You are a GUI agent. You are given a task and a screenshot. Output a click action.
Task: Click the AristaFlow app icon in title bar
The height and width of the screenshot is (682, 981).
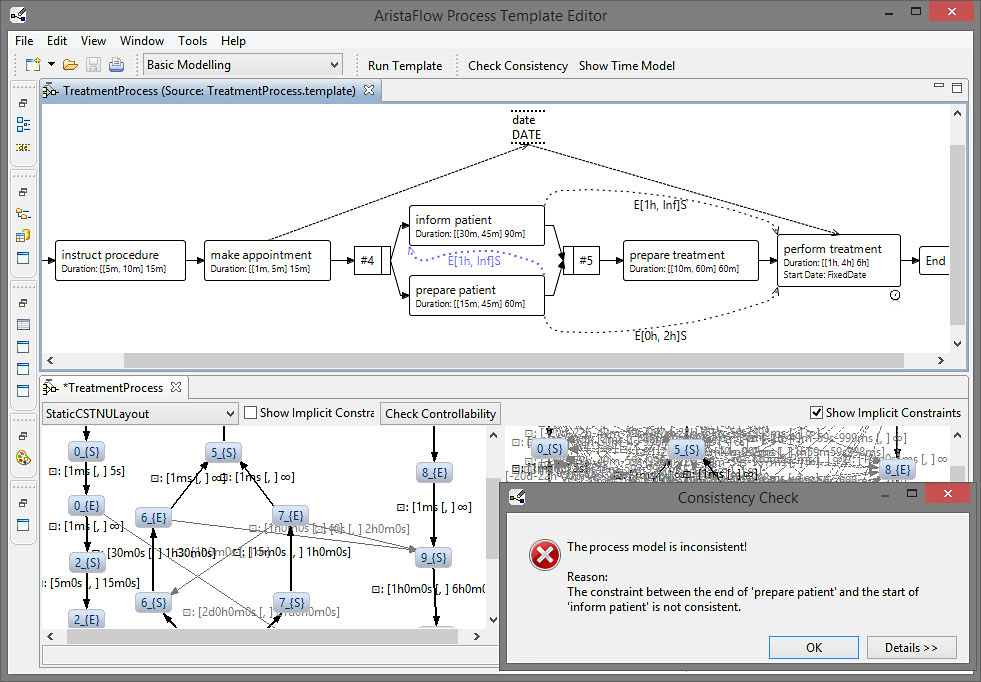click(x=18, y=14)
